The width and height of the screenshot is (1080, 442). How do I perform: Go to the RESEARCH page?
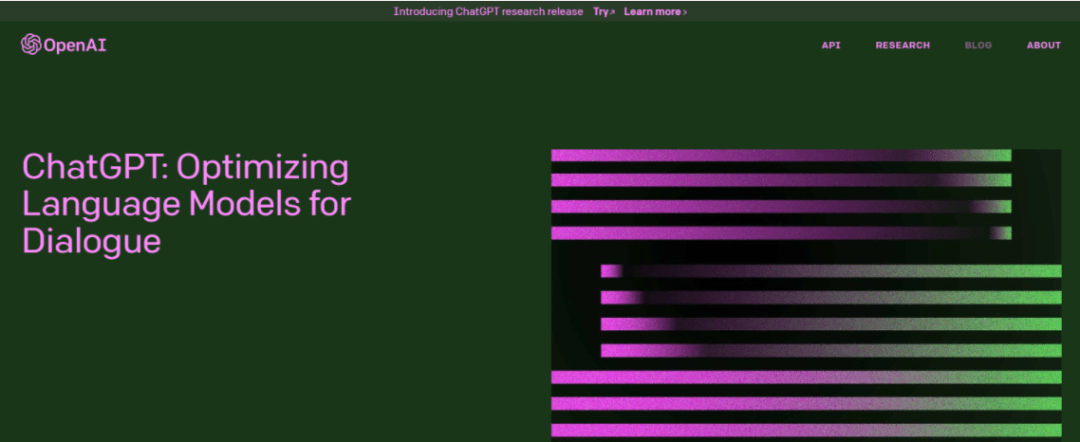coord(902,45)
